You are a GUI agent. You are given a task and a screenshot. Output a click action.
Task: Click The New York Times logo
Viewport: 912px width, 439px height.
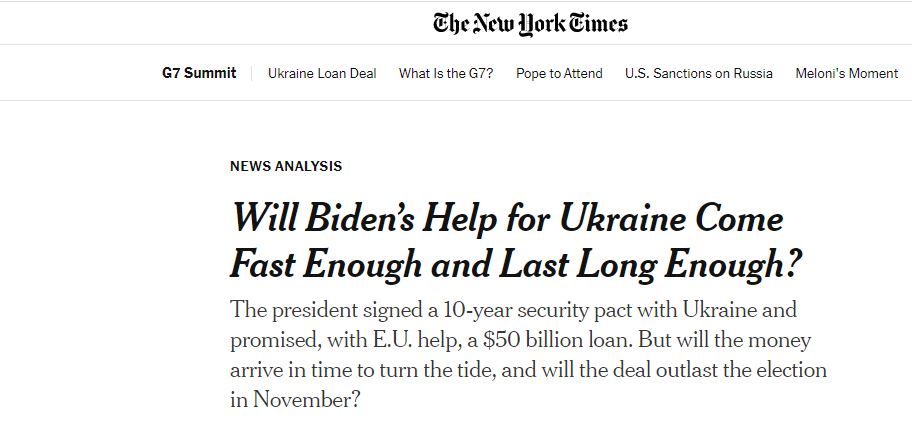(530, 23)
